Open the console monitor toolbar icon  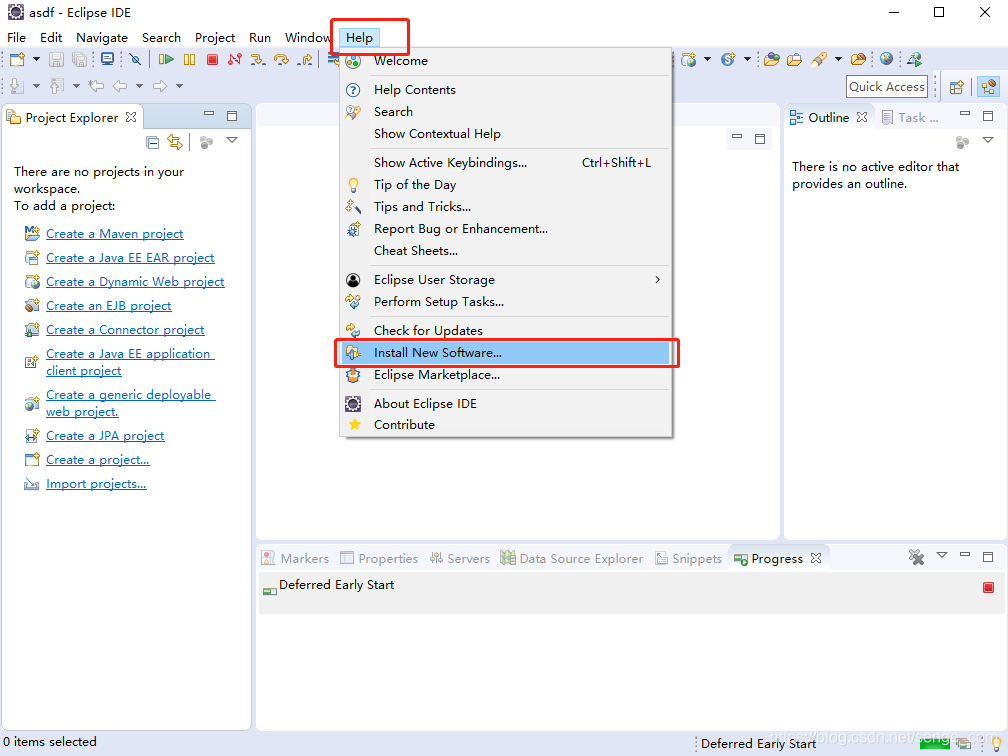tap(107, 59)
